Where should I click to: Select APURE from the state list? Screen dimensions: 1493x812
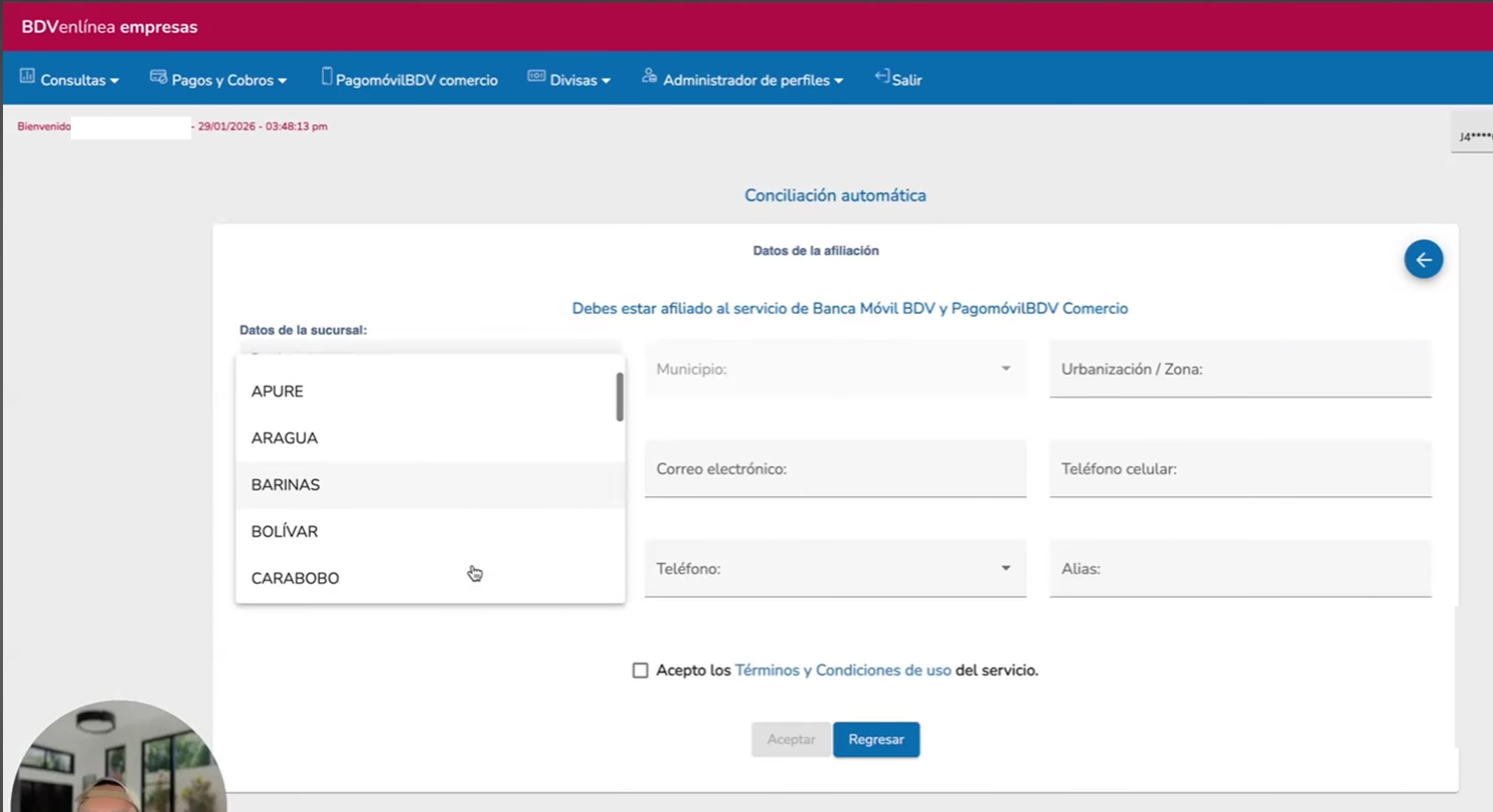coord(430,392)
